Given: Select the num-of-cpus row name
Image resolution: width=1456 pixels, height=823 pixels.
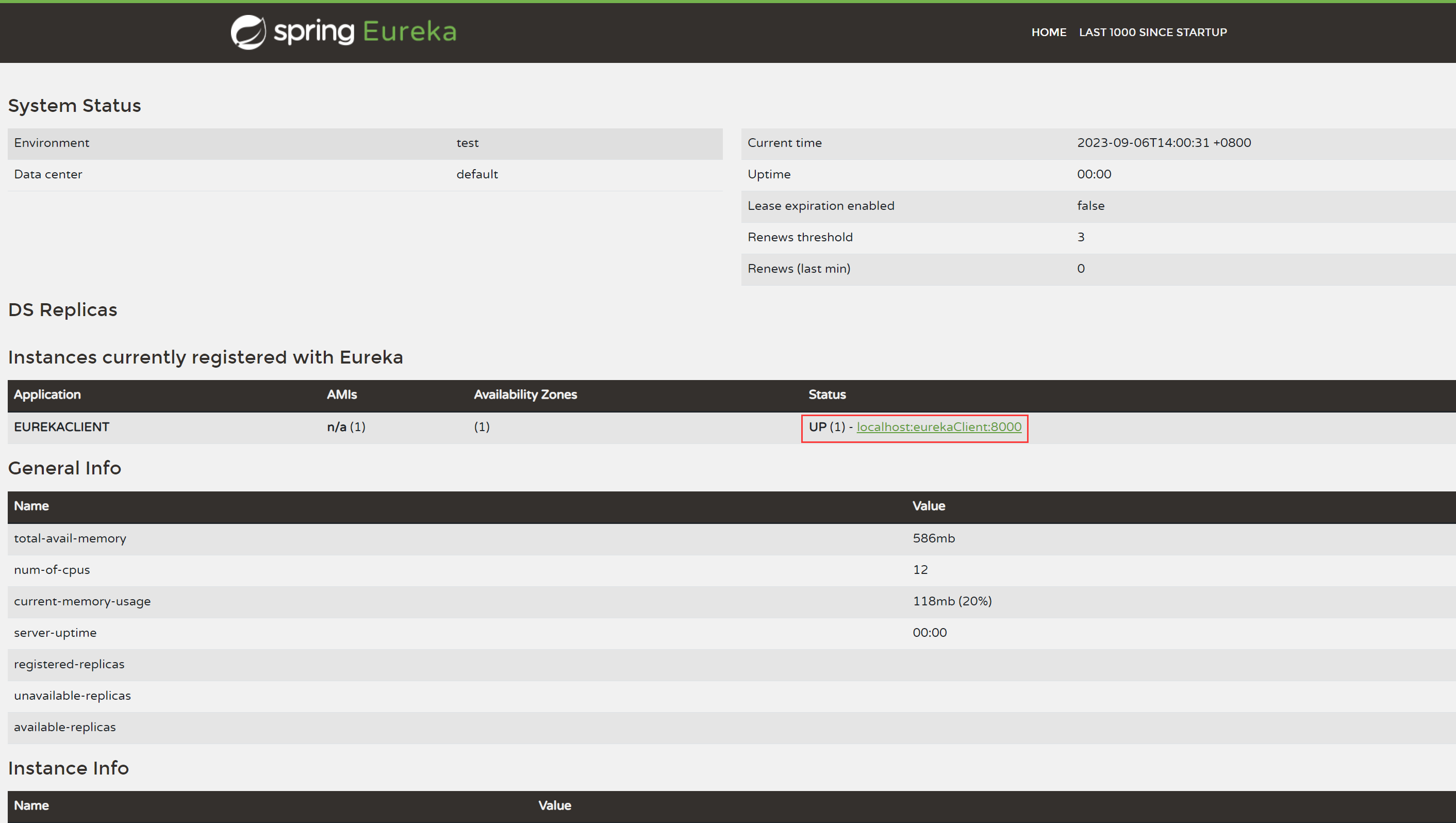Looking at the screenshot, I should 52,570.
